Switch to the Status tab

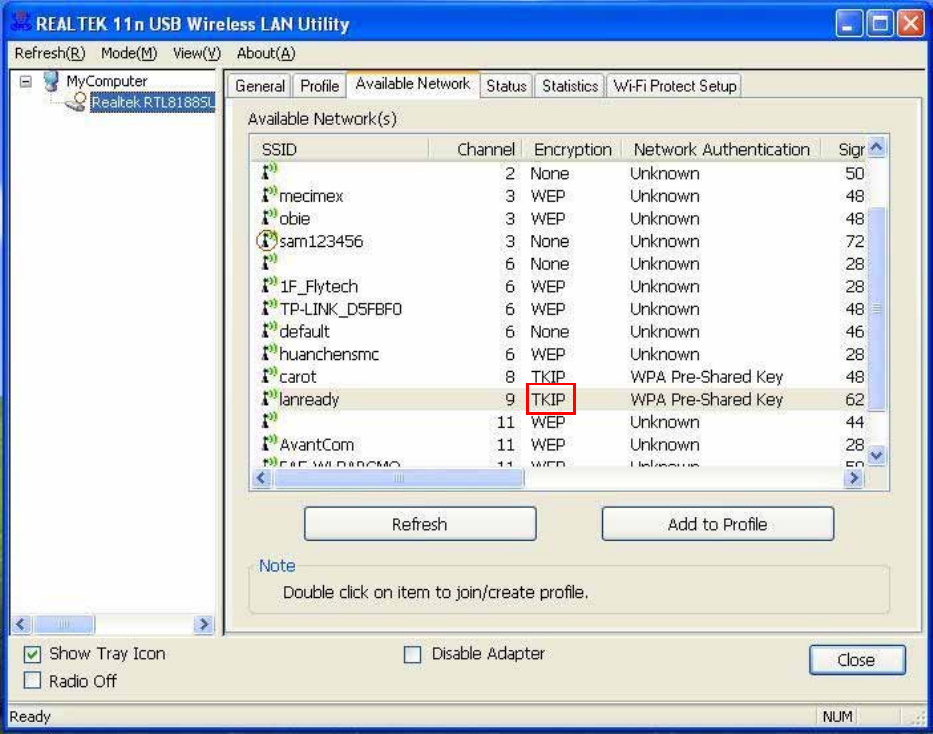pos(506,86)
